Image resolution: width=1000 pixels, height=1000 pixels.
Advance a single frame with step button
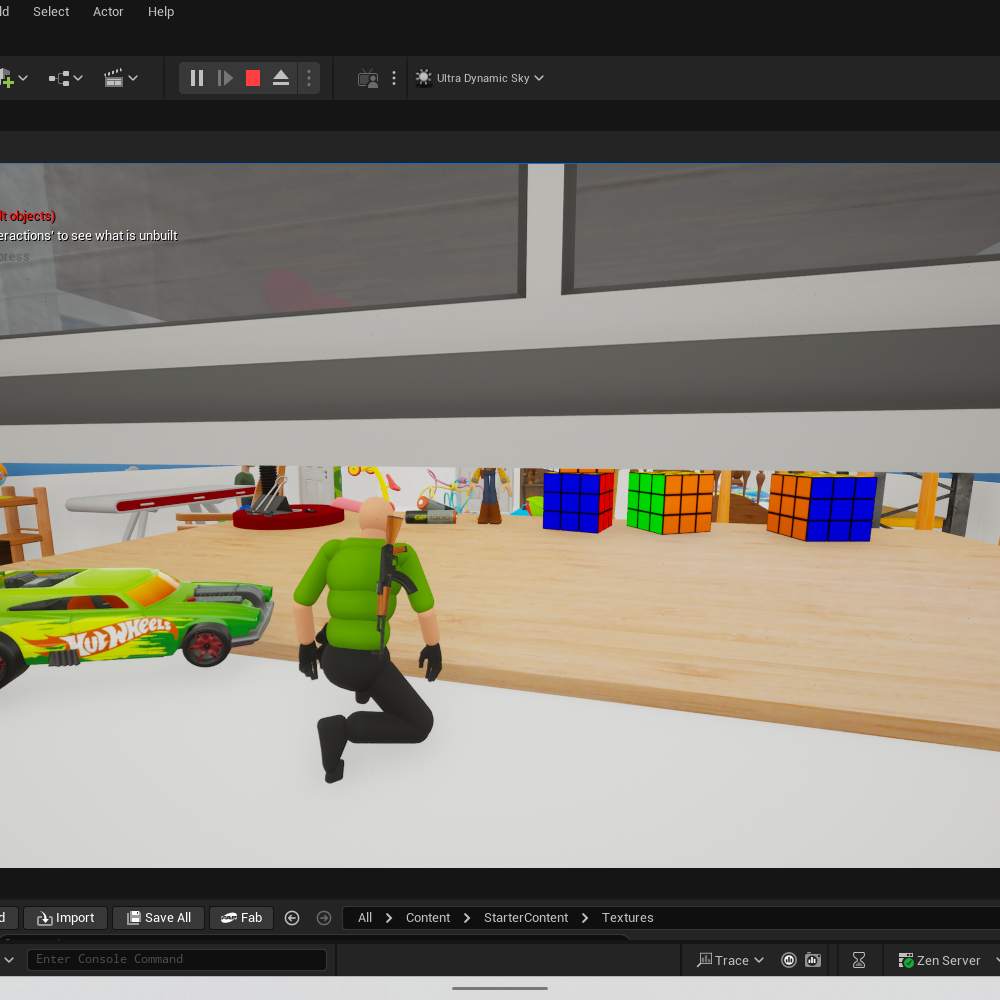(225, 78)
